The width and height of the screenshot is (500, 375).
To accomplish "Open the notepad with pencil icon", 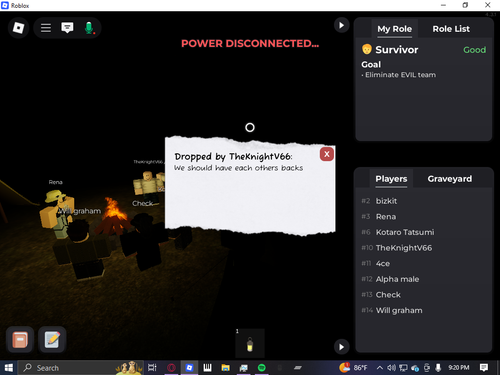I will coord(52,340).
